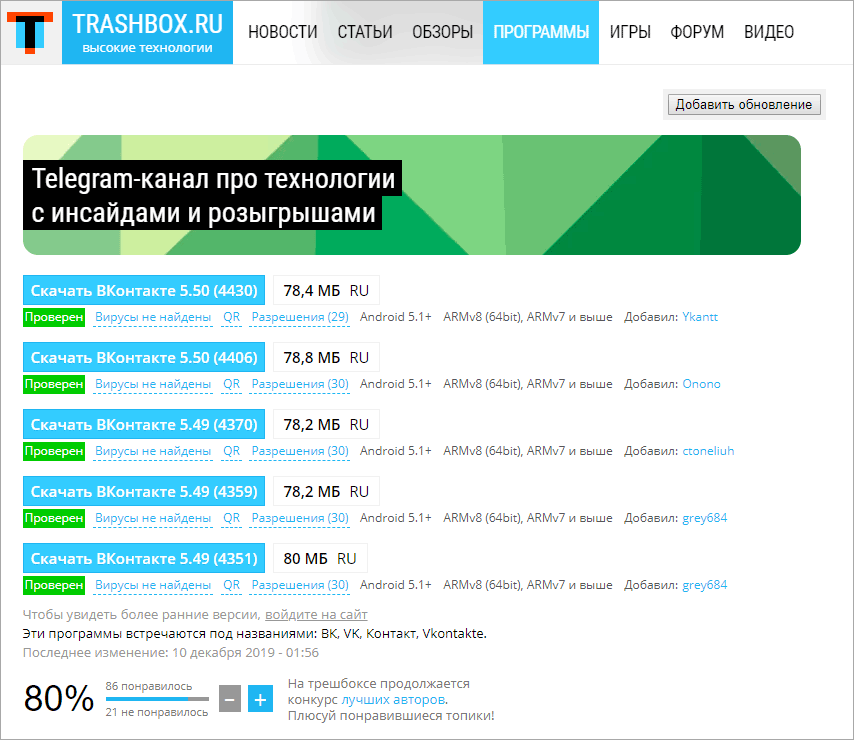Open the ВИДЕО section
Image resolution: width=854 pixels, height=740 pixels.
point(768,32)
